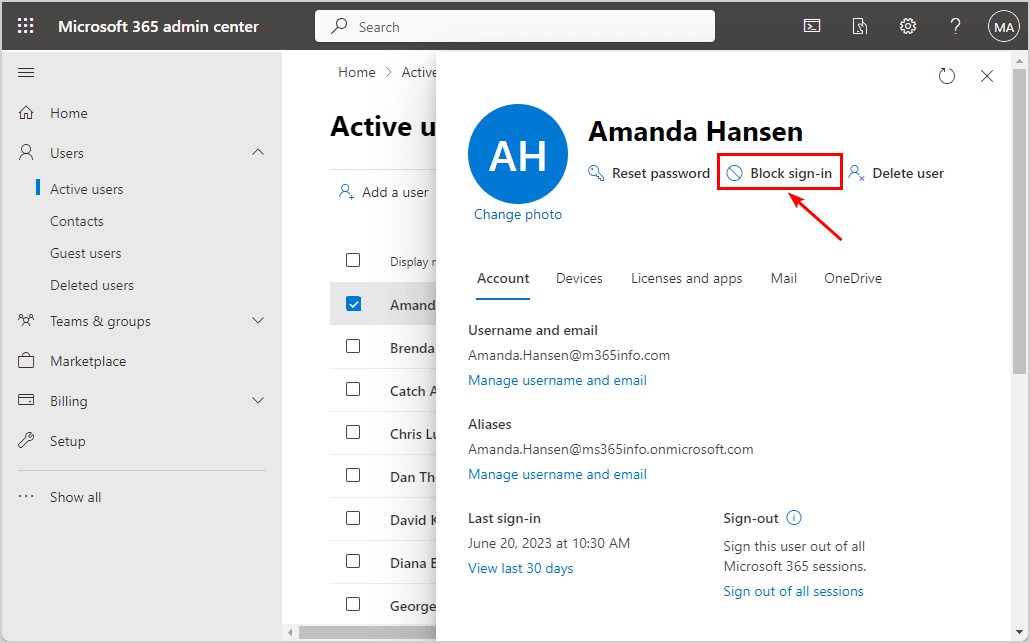This screenshot has width=1030, height=643.
Task: Click Manage username and email under Aliases
Action: pyautogui.click(x=557, y=474)
